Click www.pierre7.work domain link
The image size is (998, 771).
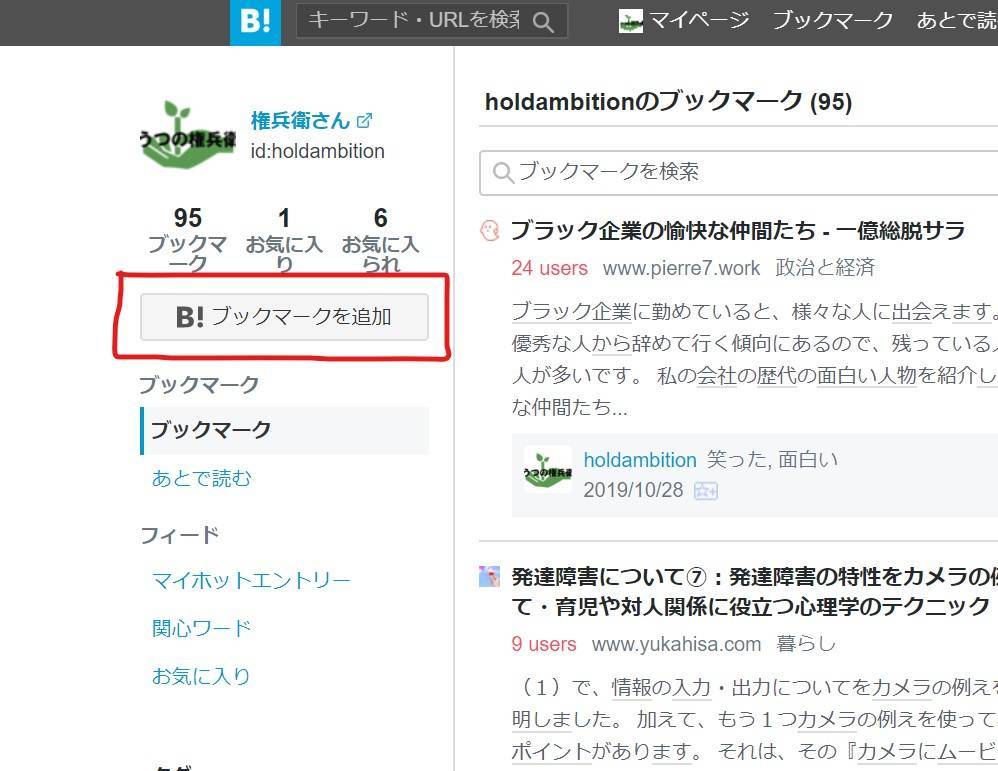(x=682, y=268)
